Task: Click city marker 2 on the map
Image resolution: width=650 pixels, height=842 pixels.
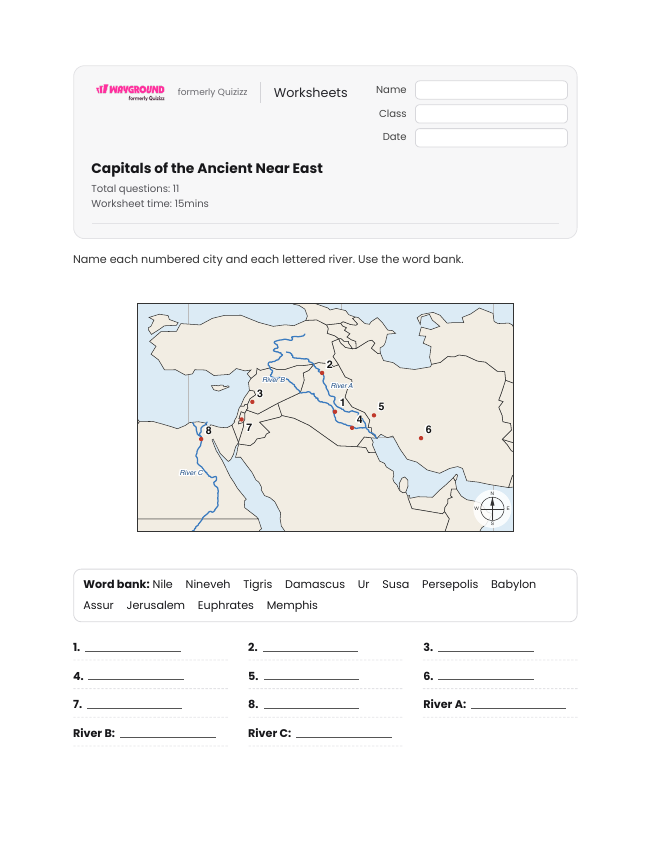Action: (322, 373)
